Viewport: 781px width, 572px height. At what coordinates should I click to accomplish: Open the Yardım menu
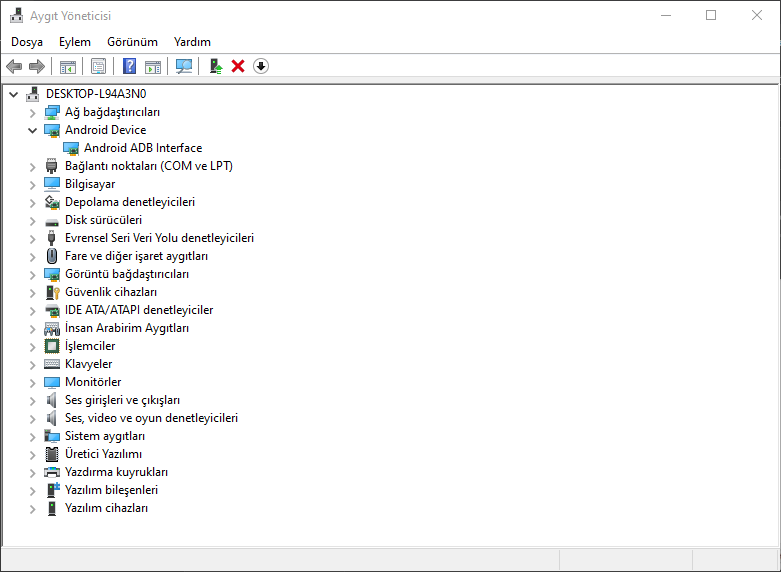coord(192,42)
